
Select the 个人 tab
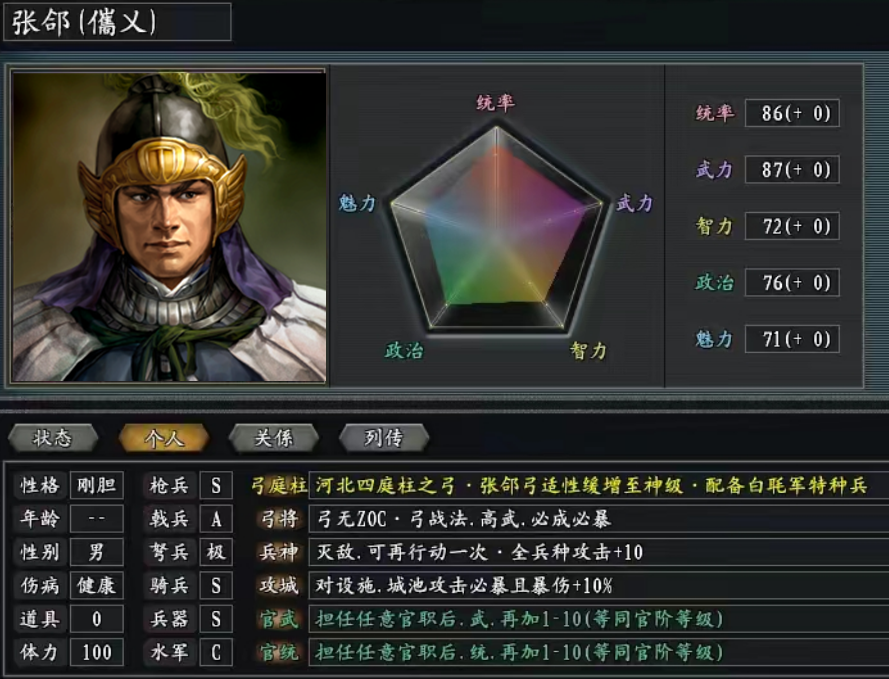(x=164, y=438)
